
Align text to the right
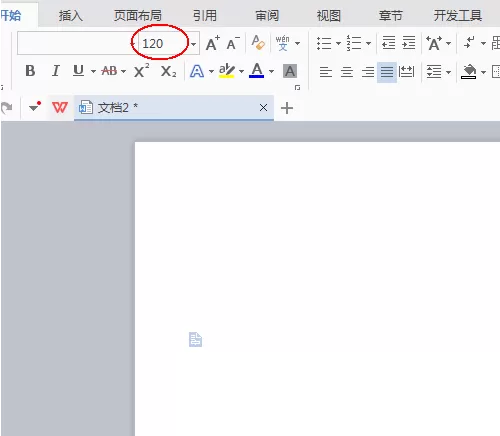click(368, 72)
